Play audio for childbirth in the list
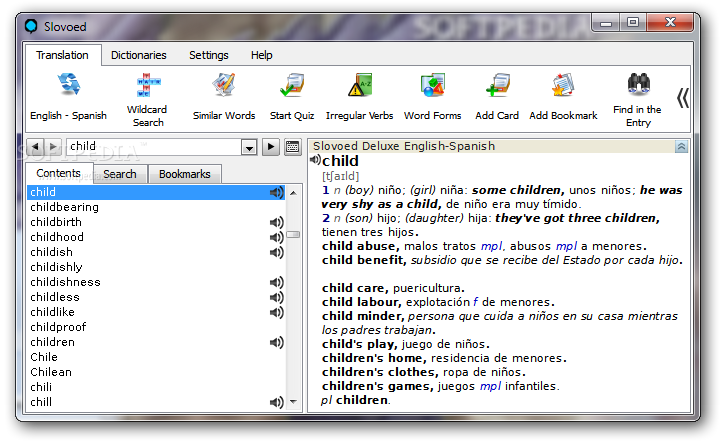 pos(276,222)
